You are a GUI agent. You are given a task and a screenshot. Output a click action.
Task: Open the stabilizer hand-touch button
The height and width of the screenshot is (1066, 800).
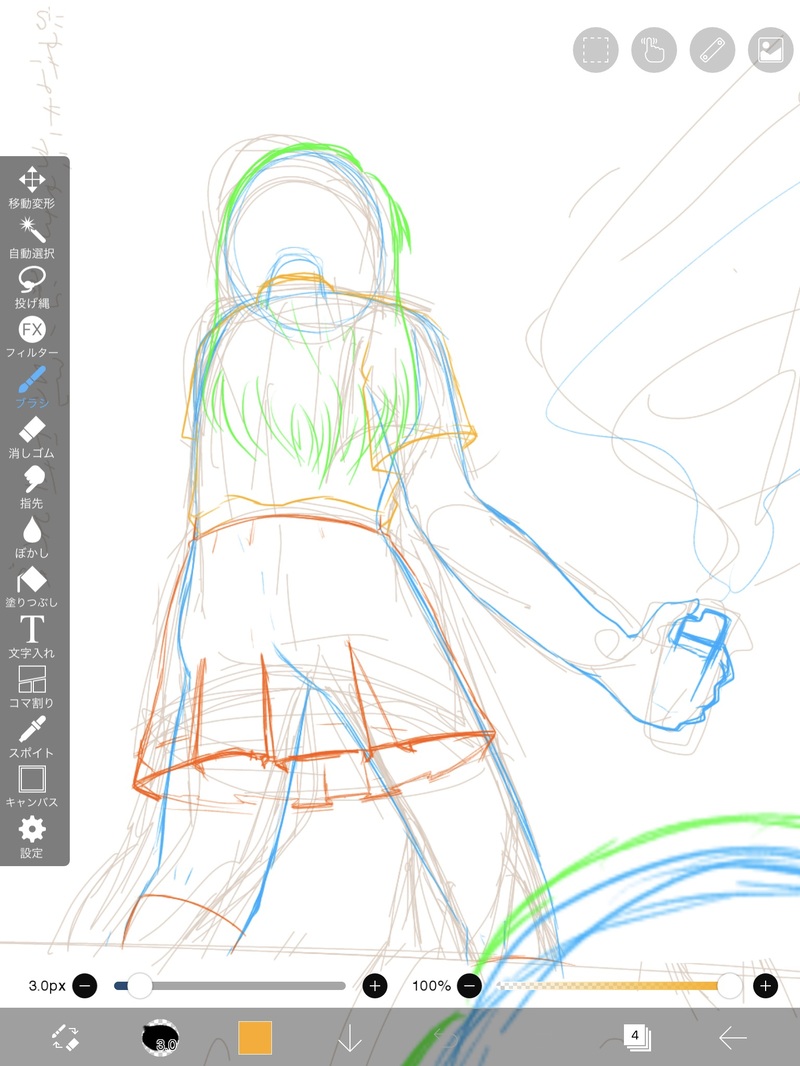tap(654, 50)
